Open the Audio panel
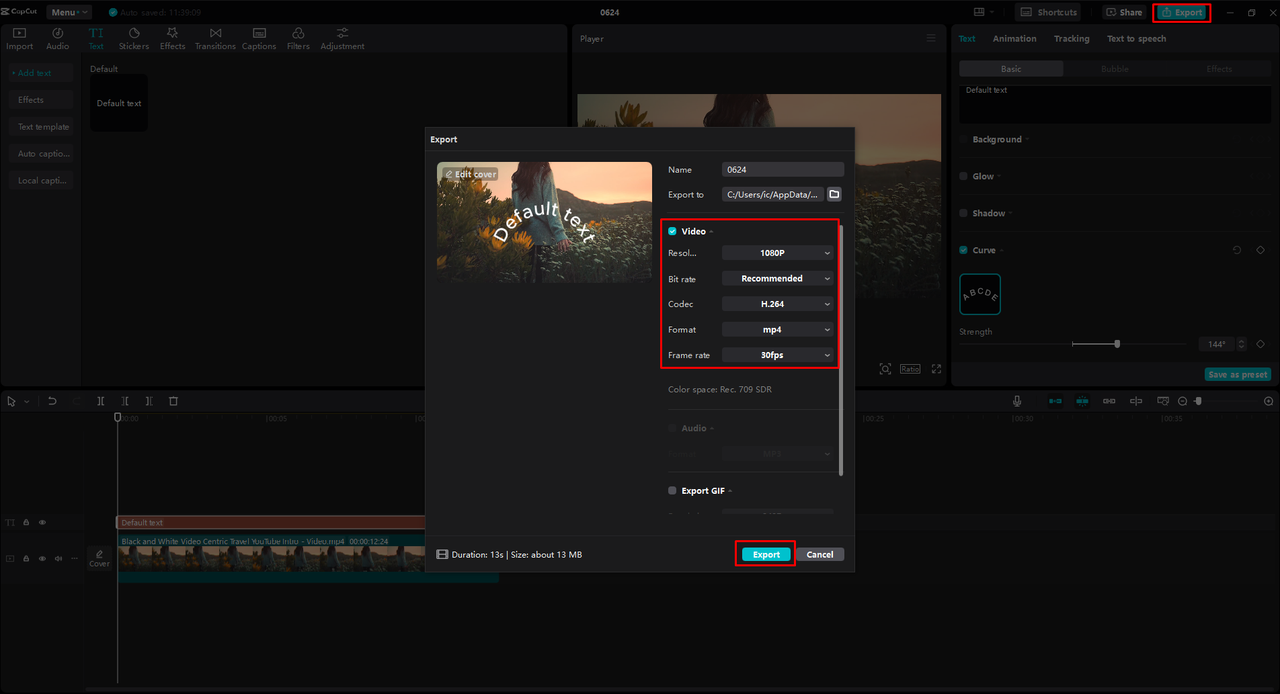This screenshot has width=1280, height=694. click(x=58, y=39)
